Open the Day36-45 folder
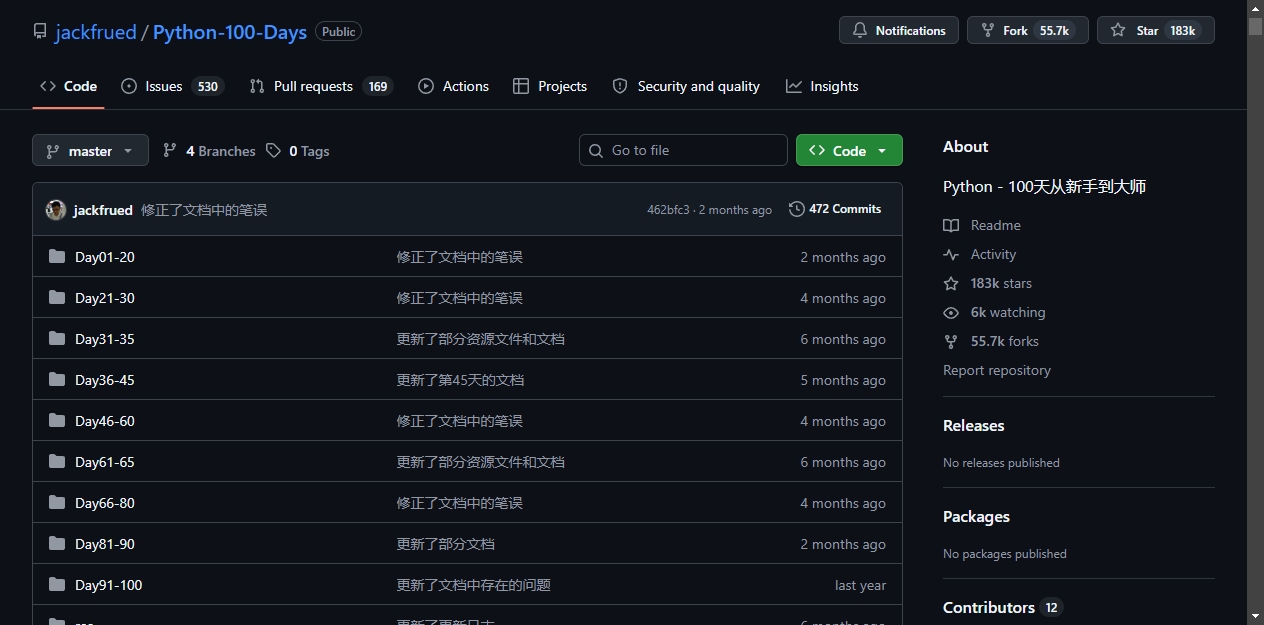 click(x=105, y=380)
